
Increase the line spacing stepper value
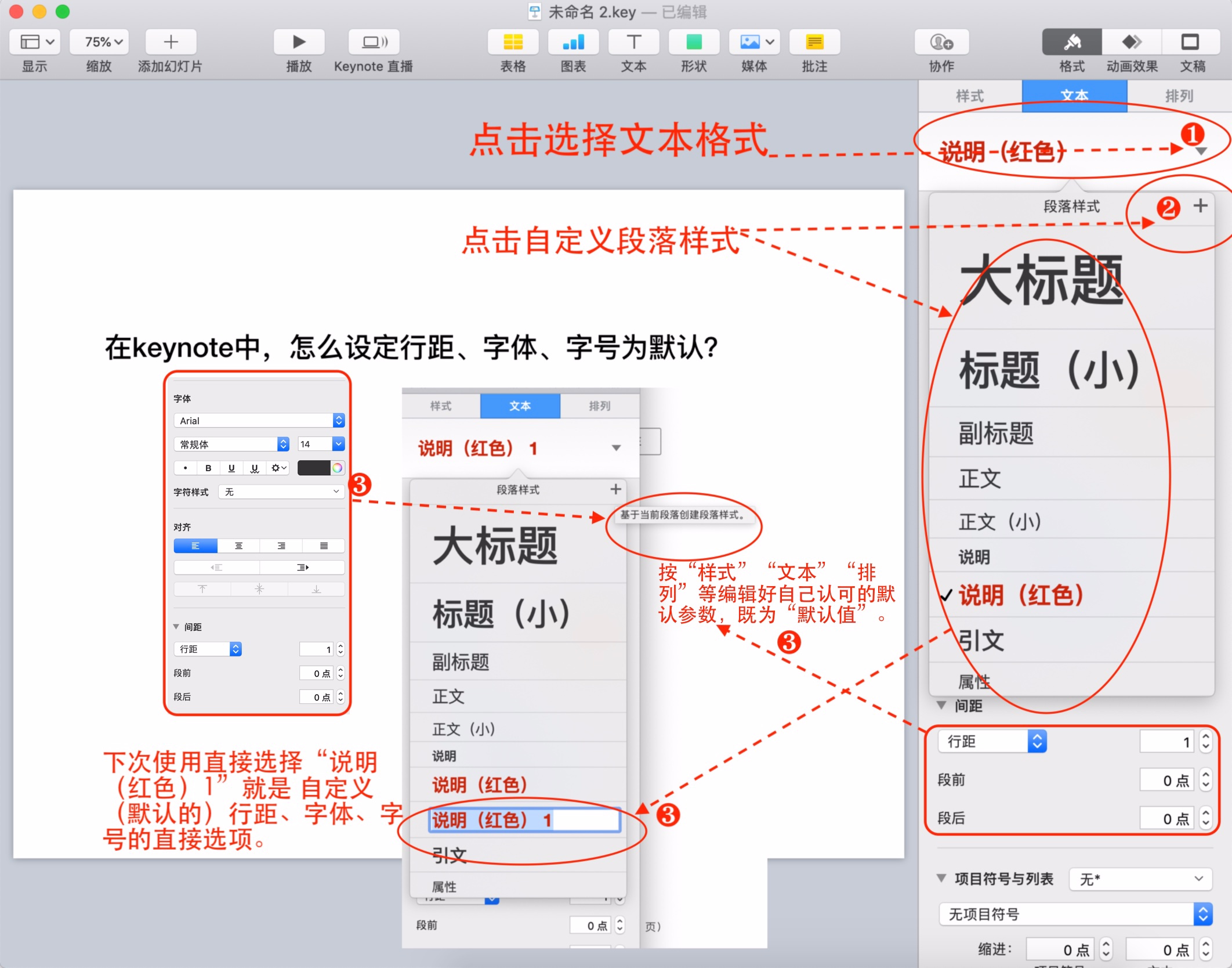pos(1206,736)
